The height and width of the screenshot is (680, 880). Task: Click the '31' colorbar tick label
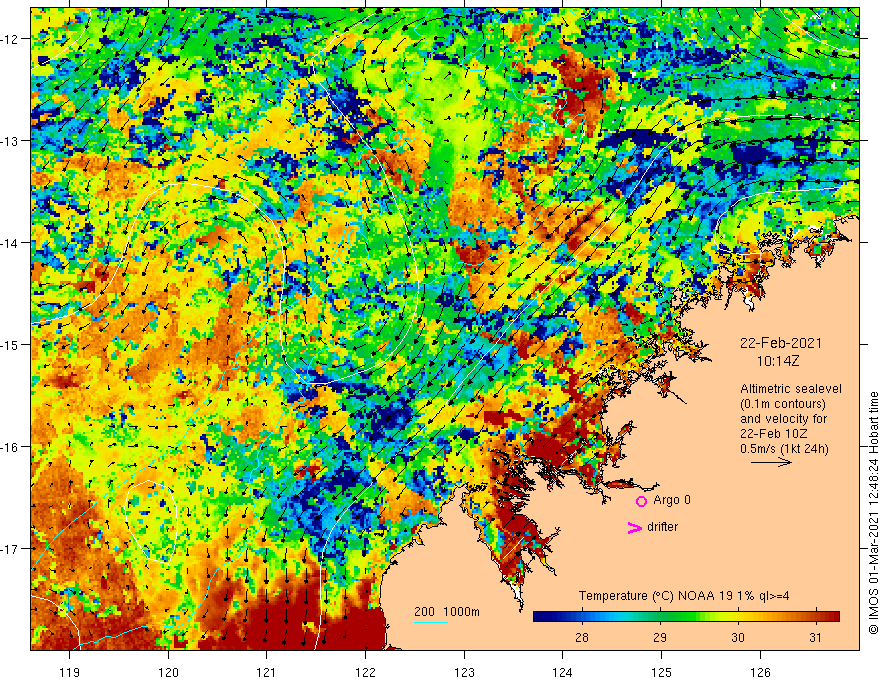[x=815, y=637]
